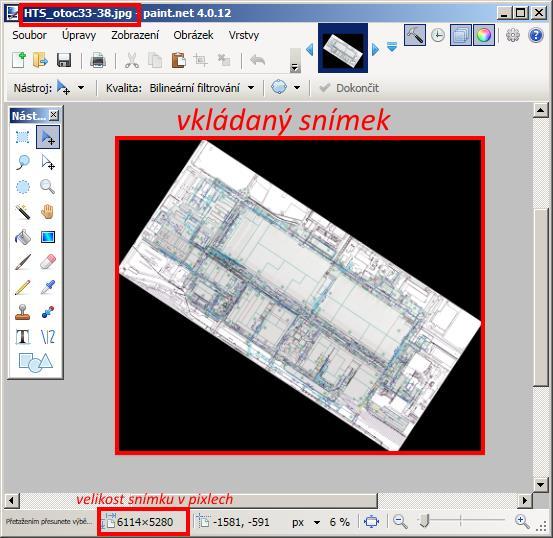Select the Paint Bucket tool
553x538 pixels.
[x=23, y=237]
